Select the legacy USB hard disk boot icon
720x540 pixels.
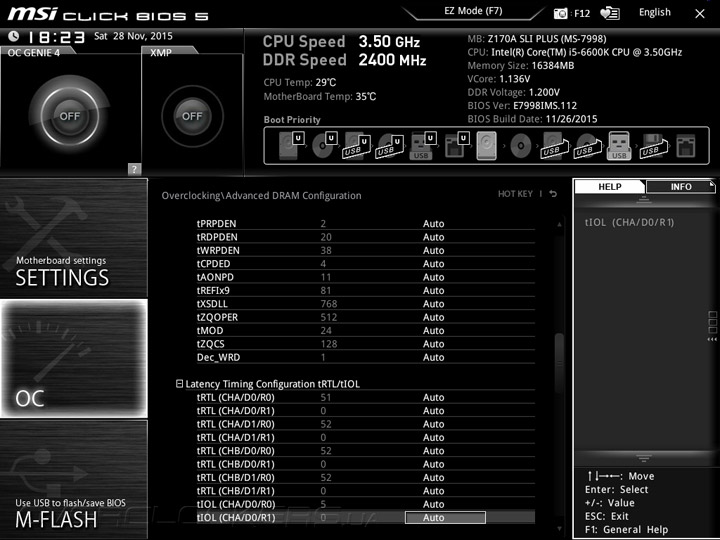tap(555, 146)
